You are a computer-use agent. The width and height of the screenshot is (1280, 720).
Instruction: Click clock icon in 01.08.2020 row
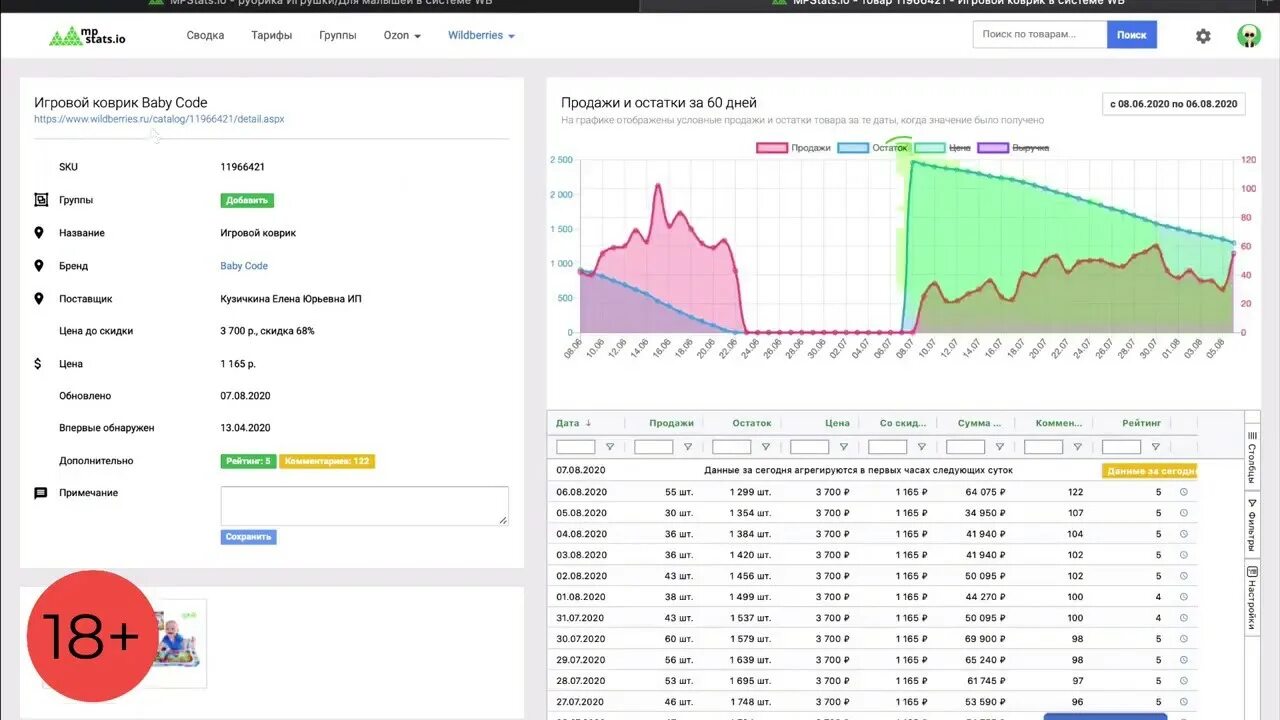coord(1184,597)
